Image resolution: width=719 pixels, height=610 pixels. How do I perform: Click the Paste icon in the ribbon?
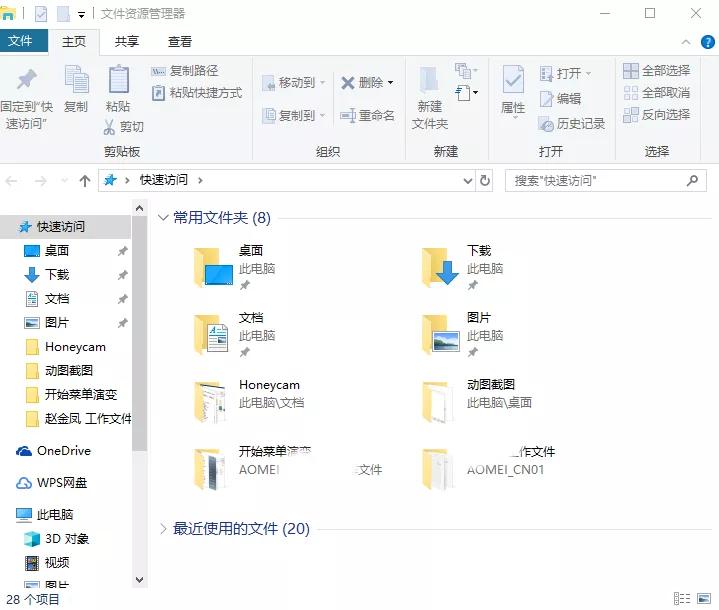pyautogui.click(x=118, y=82)
